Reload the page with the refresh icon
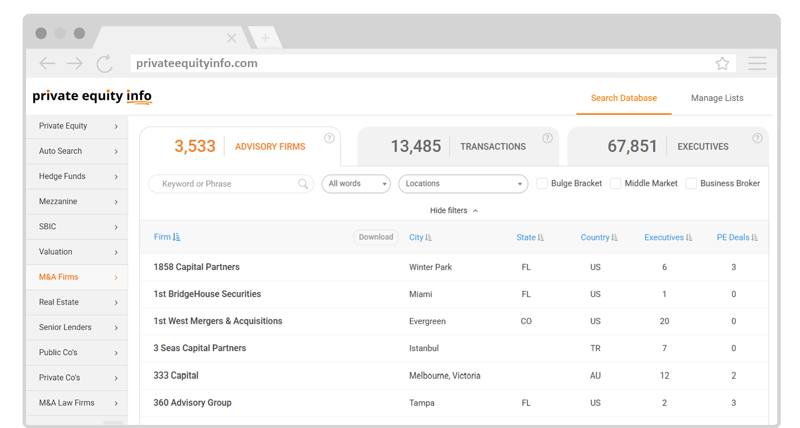 105,63
